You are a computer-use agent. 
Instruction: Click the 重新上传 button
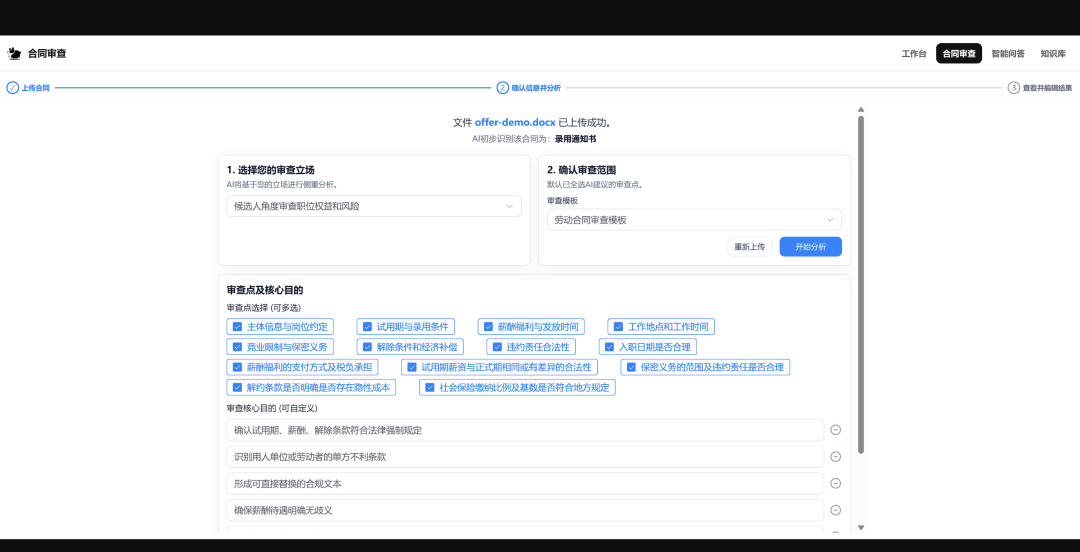click(749, 247)
